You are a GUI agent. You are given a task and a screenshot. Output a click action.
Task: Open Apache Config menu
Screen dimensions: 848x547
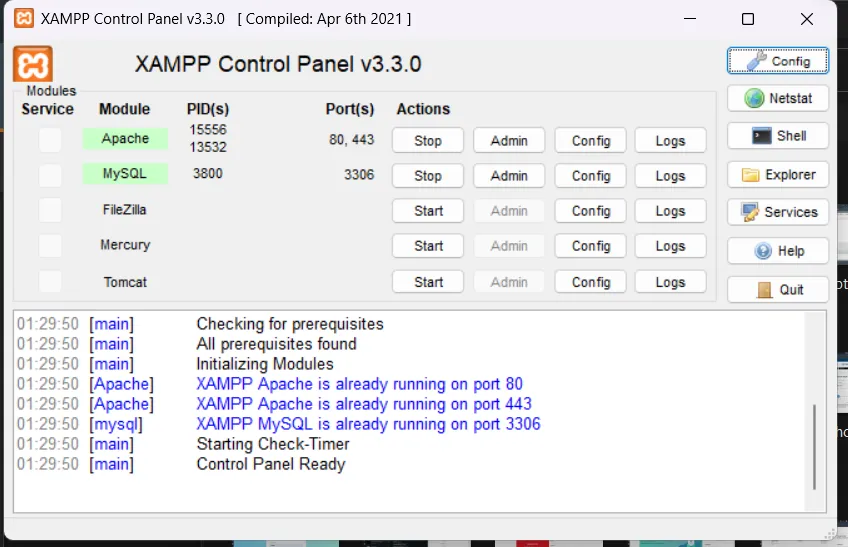point(591,141)
